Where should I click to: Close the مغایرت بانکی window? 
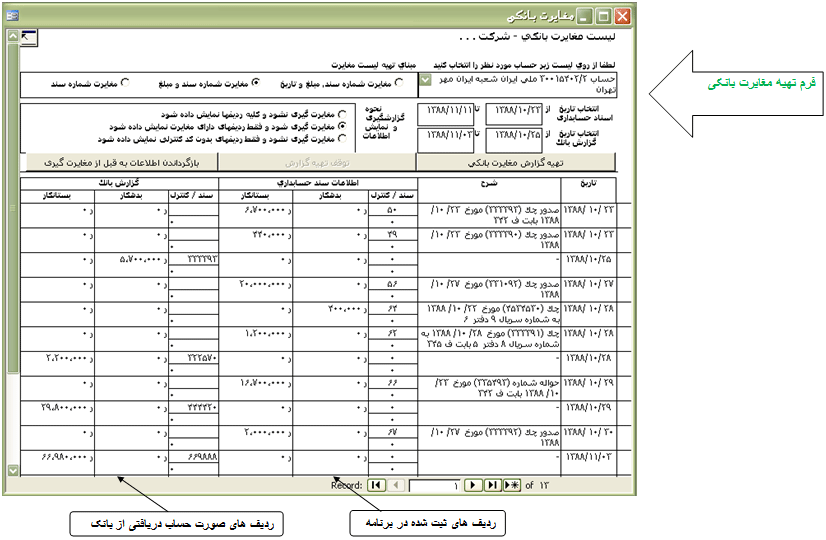[x=623, y=16]
